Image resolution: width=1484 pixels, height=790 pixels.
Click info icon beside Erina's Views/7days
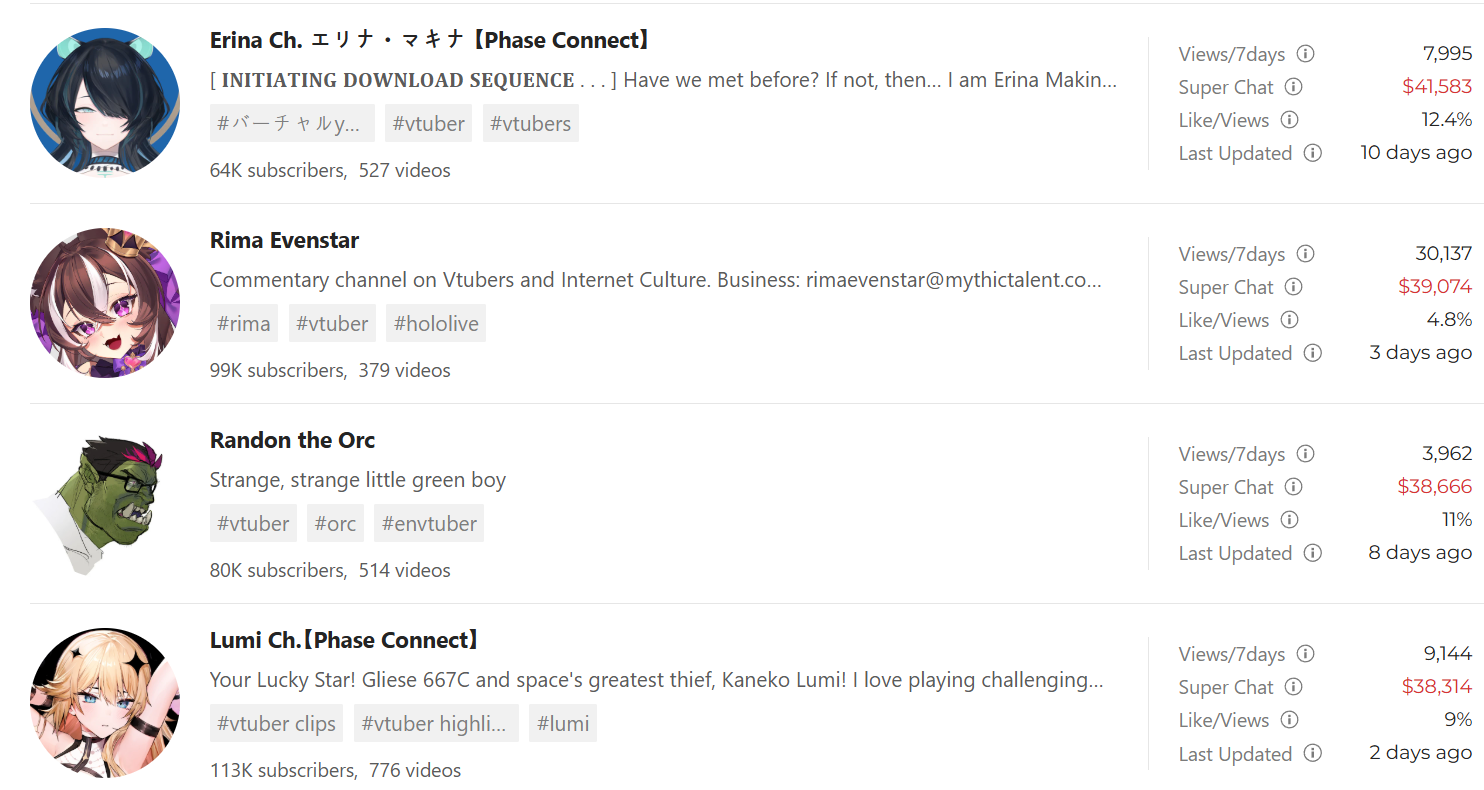click(x=1306, y=54)
